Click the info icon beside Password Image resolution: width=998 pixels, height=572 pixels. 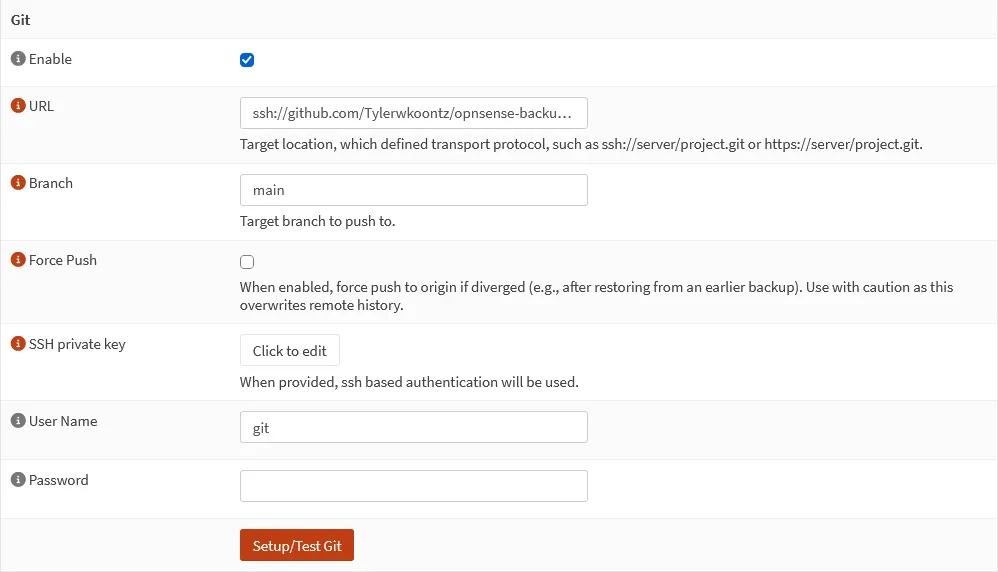point(18,480)
